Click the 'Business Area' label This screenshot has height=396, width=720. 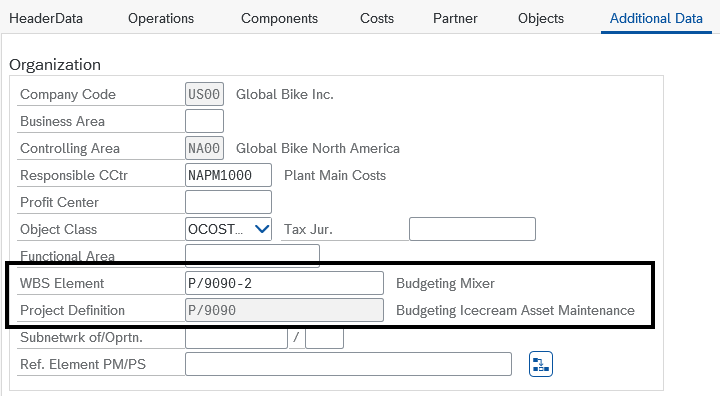[62, 121]
